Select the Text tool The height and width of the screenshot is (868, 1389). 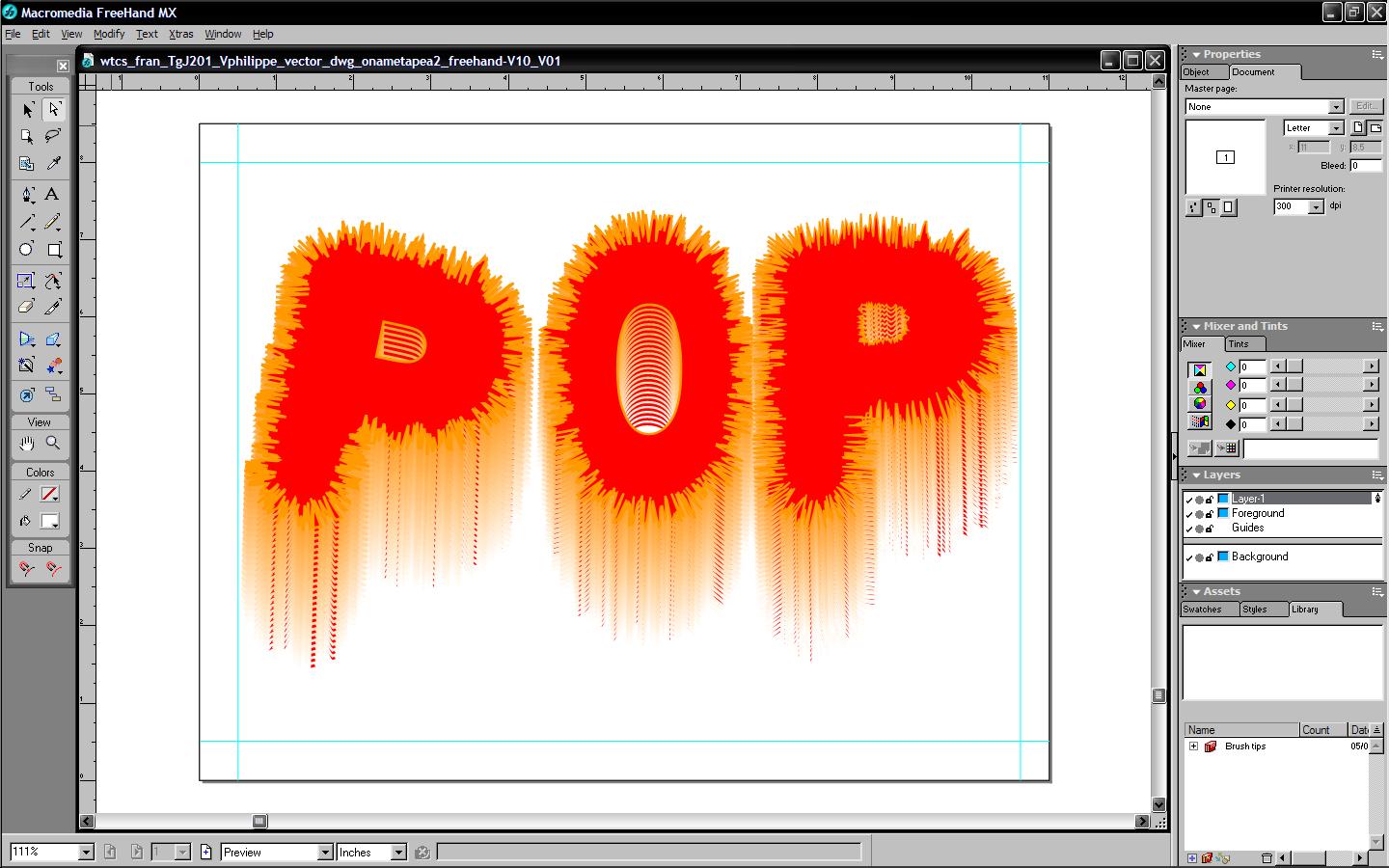click(x=53, y=194)
